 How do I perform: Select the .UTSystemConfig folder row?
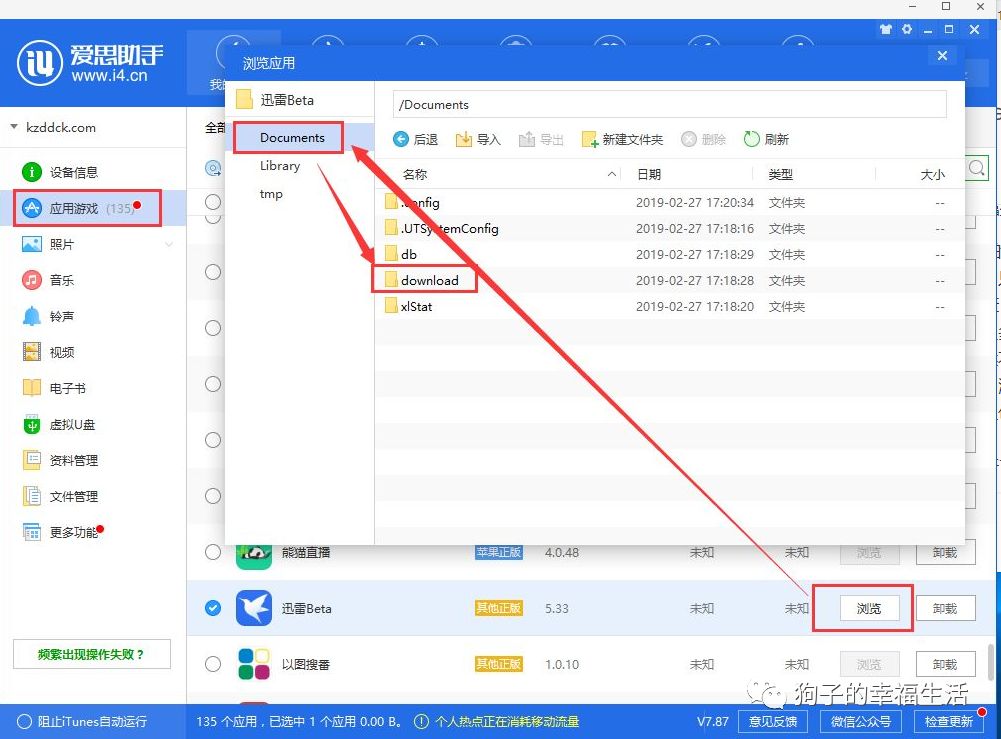pyautogui.click(x=669, y=228)
